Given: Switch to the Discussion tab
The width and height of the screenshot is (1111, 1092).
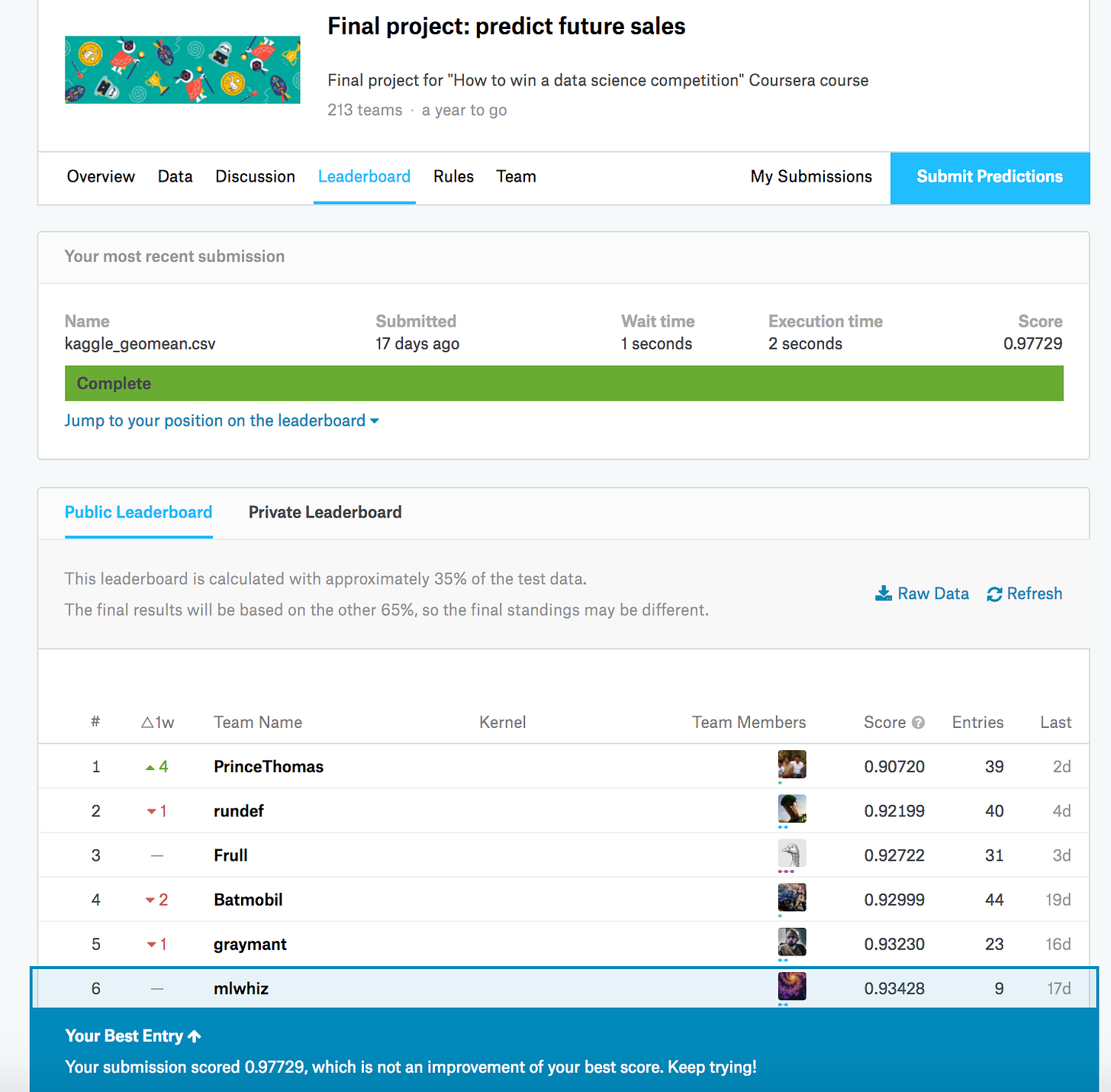Looking at the screenshot, I should tap(256, 177).
